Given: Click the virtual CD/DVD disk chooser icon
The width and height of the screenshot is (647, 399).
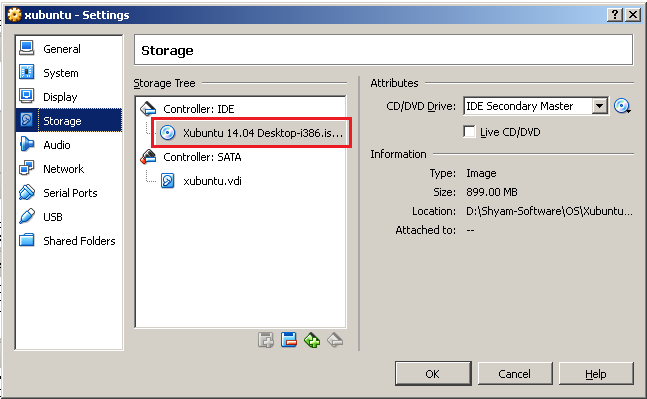Looking at the screenshot, I should click(622, 106).
